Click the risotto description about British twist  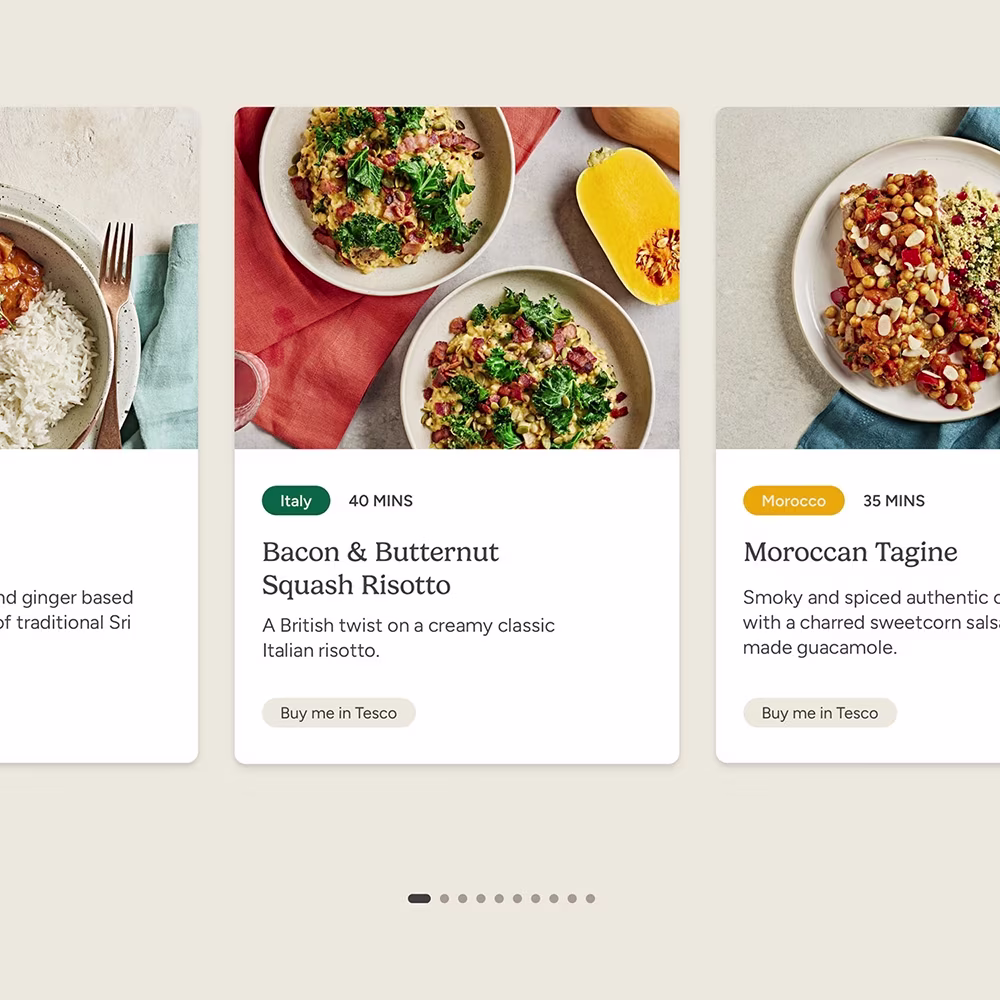point(408,638)
